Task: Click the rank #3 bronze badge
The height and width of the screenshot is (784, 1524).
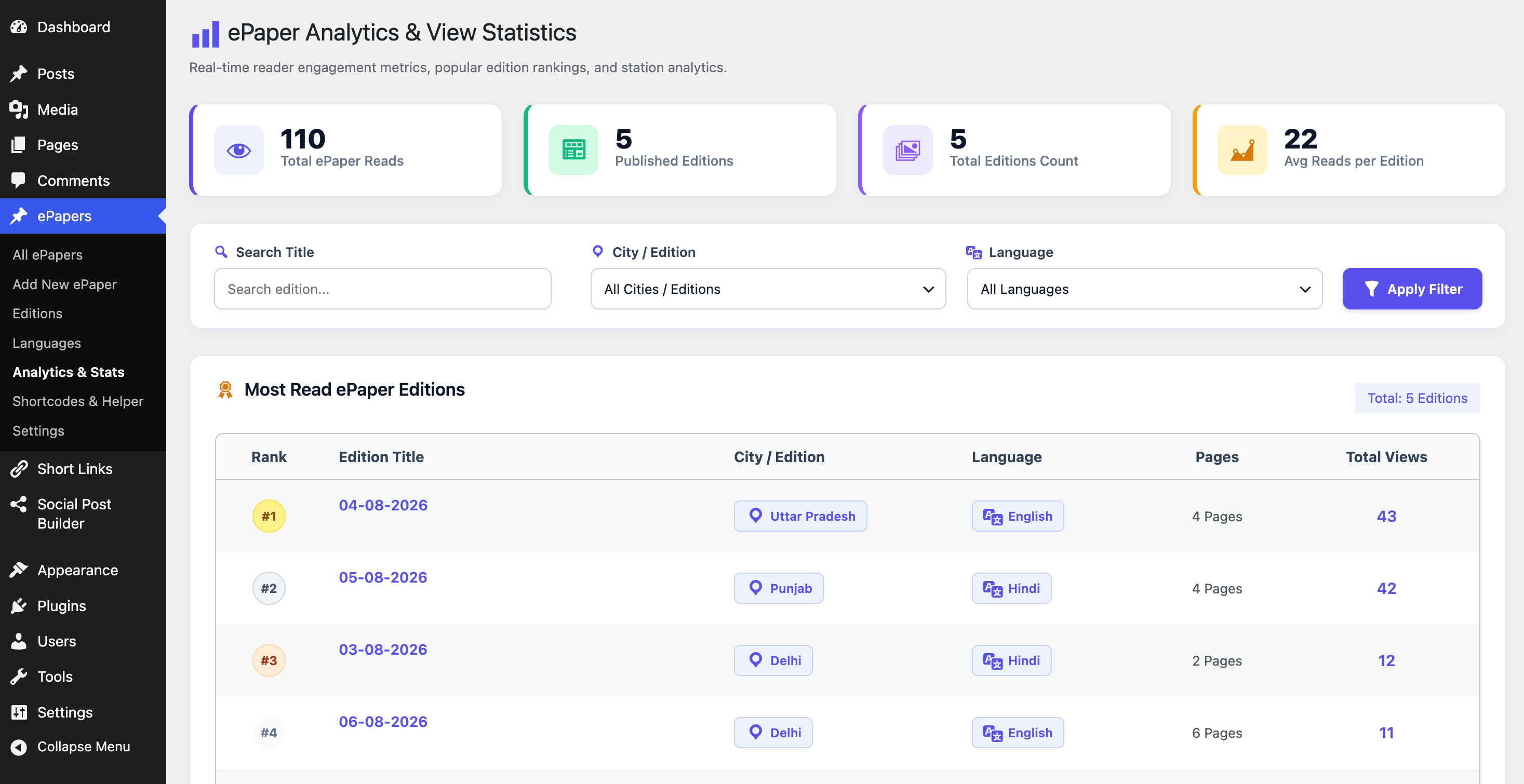Action: (269, 660)
